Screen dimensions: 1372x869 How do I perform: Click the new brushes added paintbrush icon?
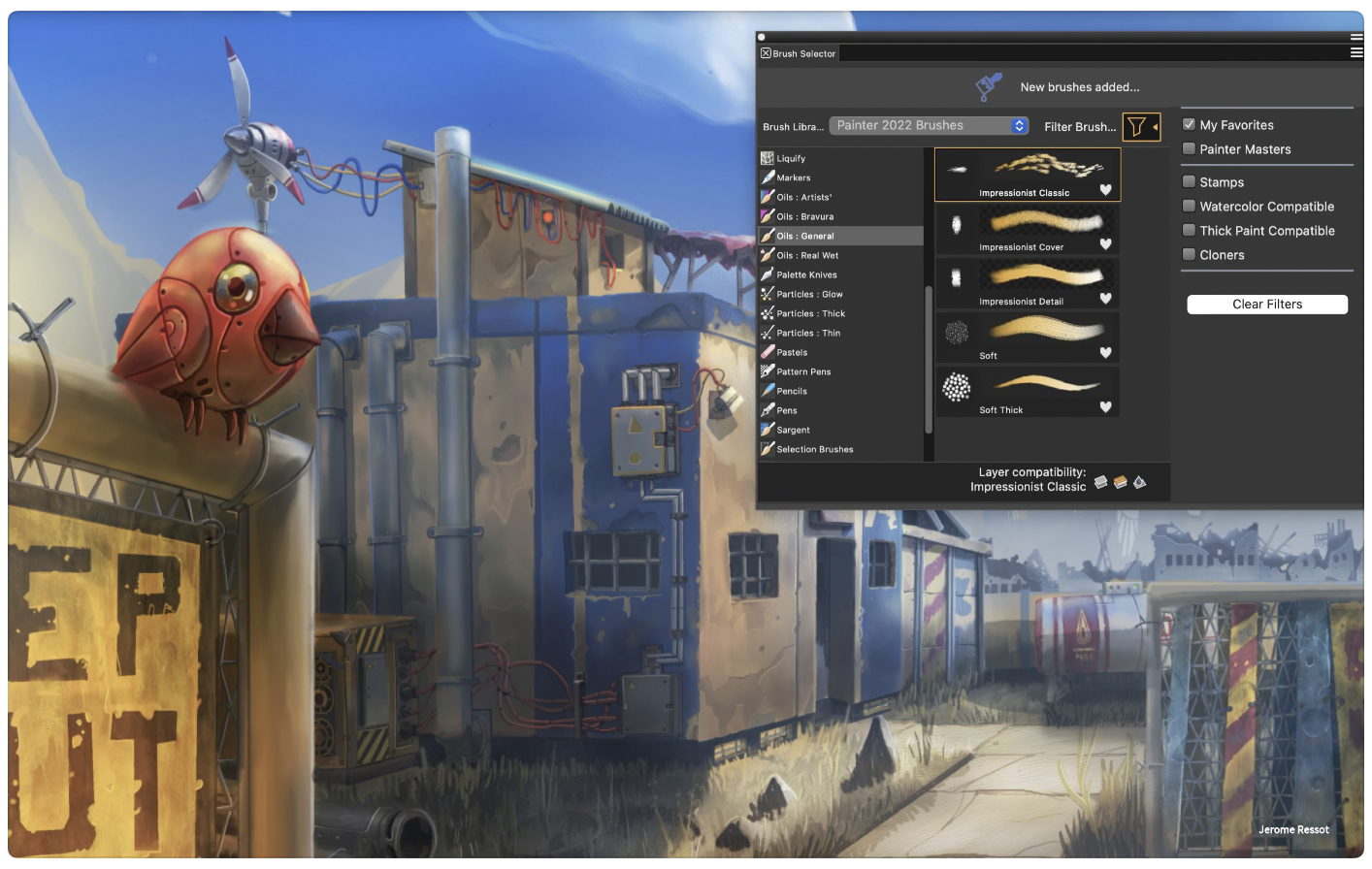click(x=989, y=87)
